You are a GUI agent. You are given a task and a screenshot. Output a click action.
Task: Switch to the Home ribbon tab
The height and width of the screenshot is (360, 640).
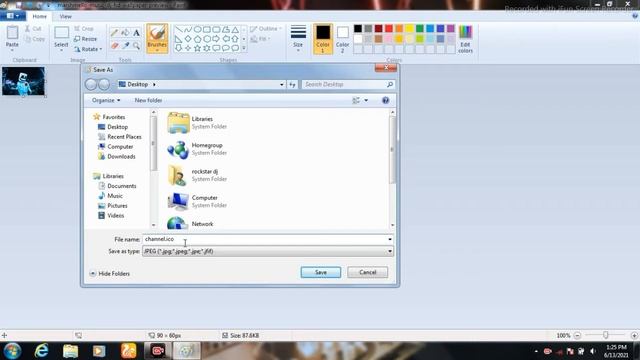point(40,16)
